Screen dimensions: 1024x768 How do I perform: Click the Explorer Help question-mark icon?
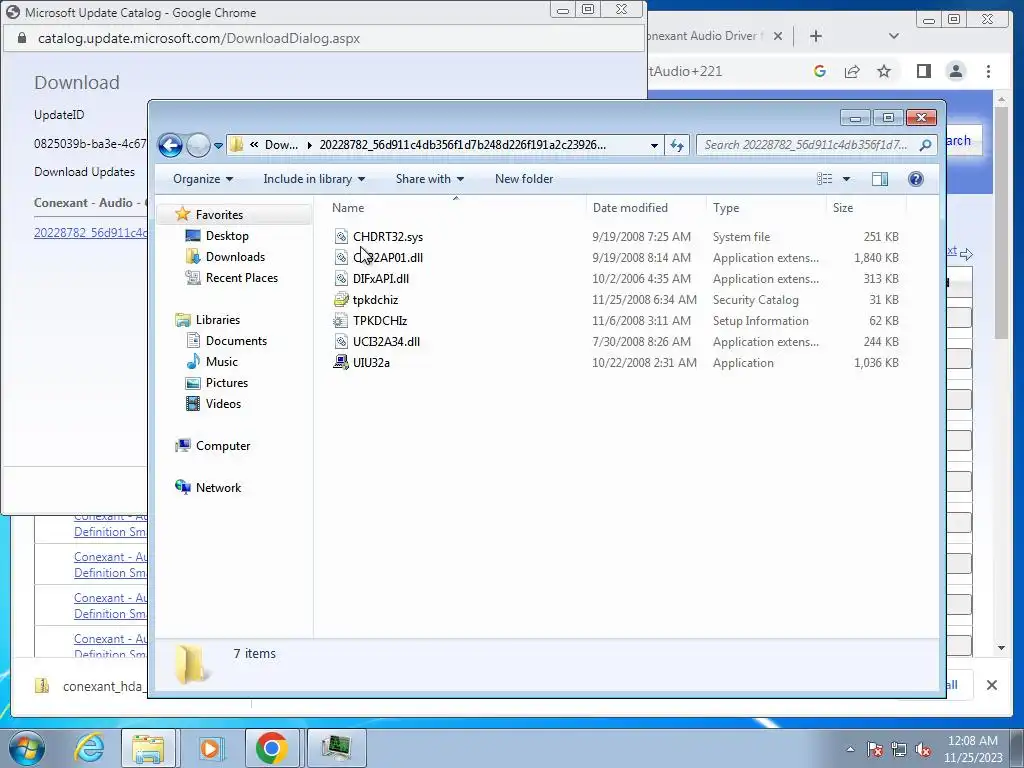916,179
